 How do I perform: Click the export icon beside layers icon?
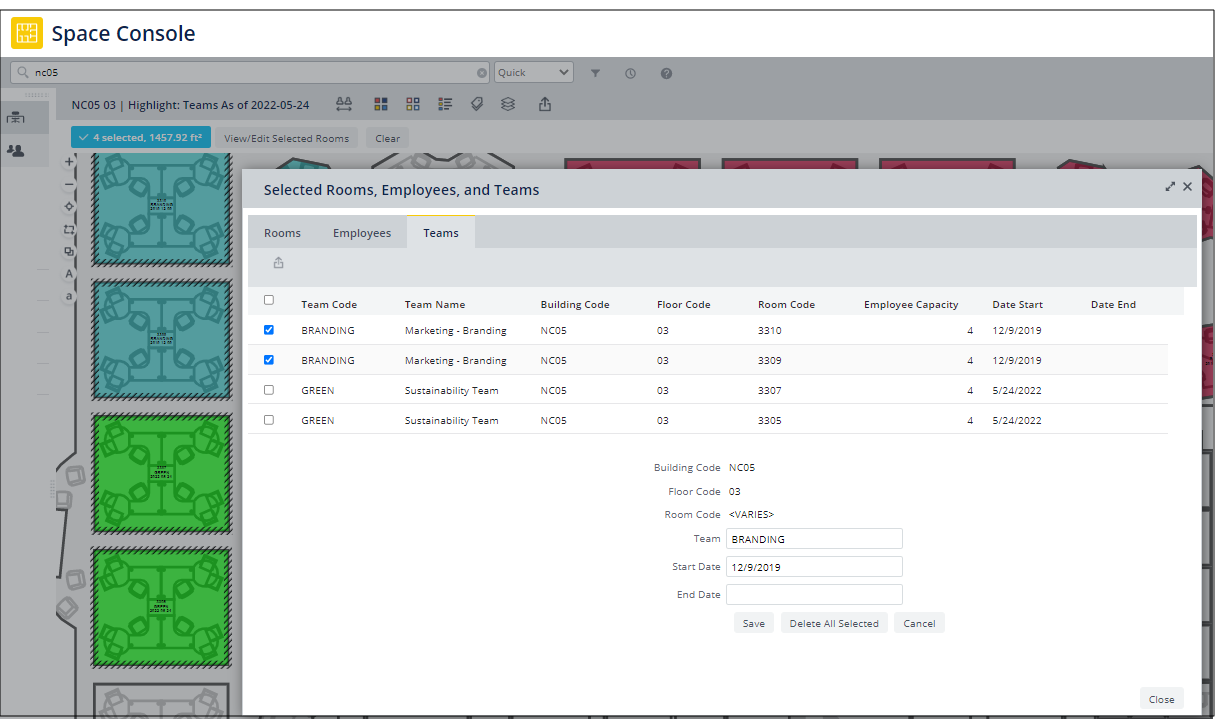(x=545, y=104)
